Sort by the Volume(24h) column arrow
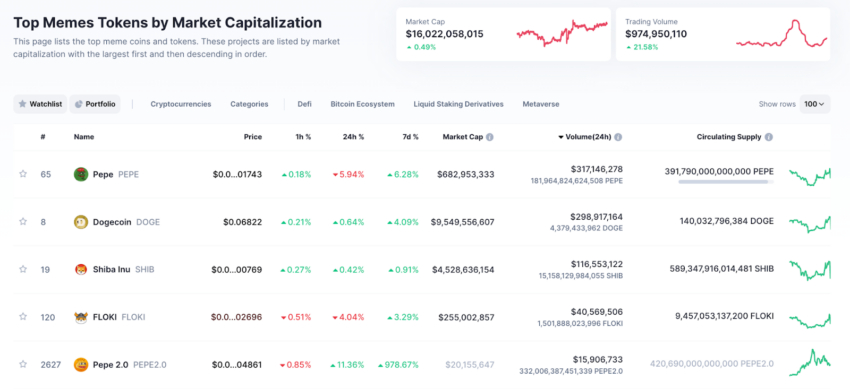Screen dimensions: 850x389 tap(561, 137)
